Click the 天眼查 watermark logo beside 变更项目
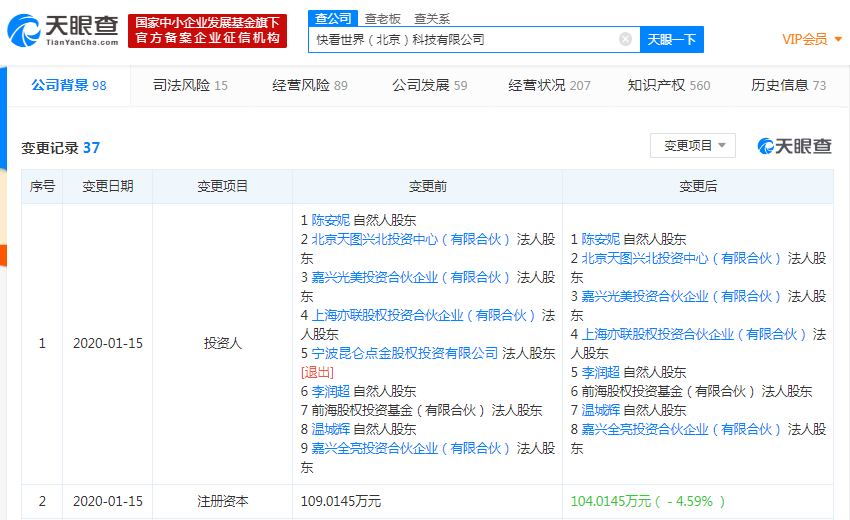 coord(795,146)
